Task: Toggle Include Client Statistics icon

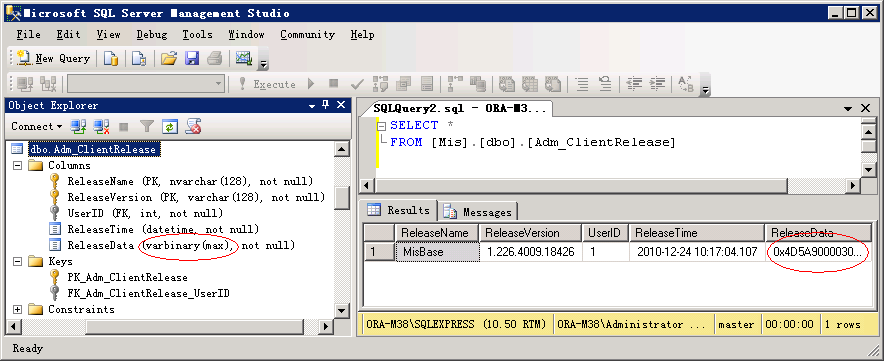Action: 478,84
